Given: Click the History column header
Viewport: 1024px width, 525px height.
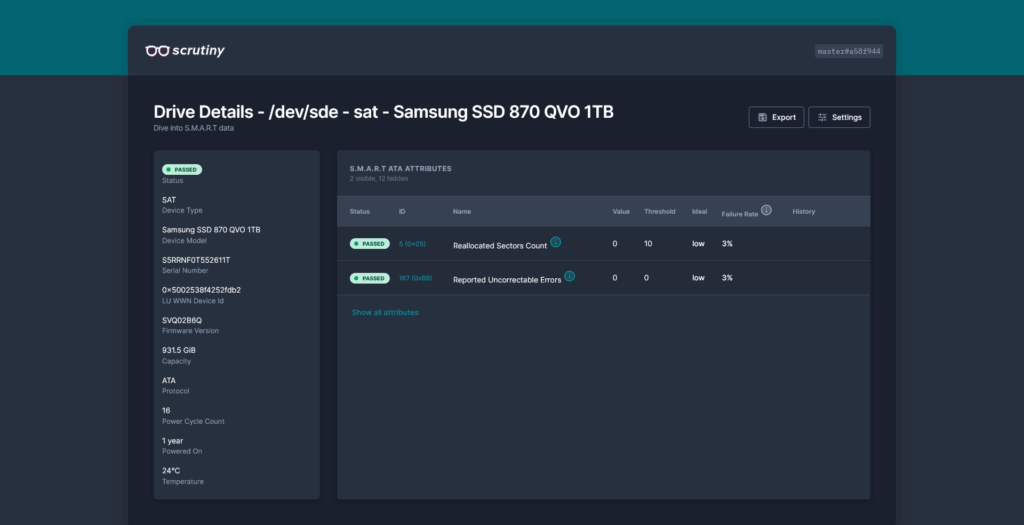Looking at the screenshot, I should point(804,212).
